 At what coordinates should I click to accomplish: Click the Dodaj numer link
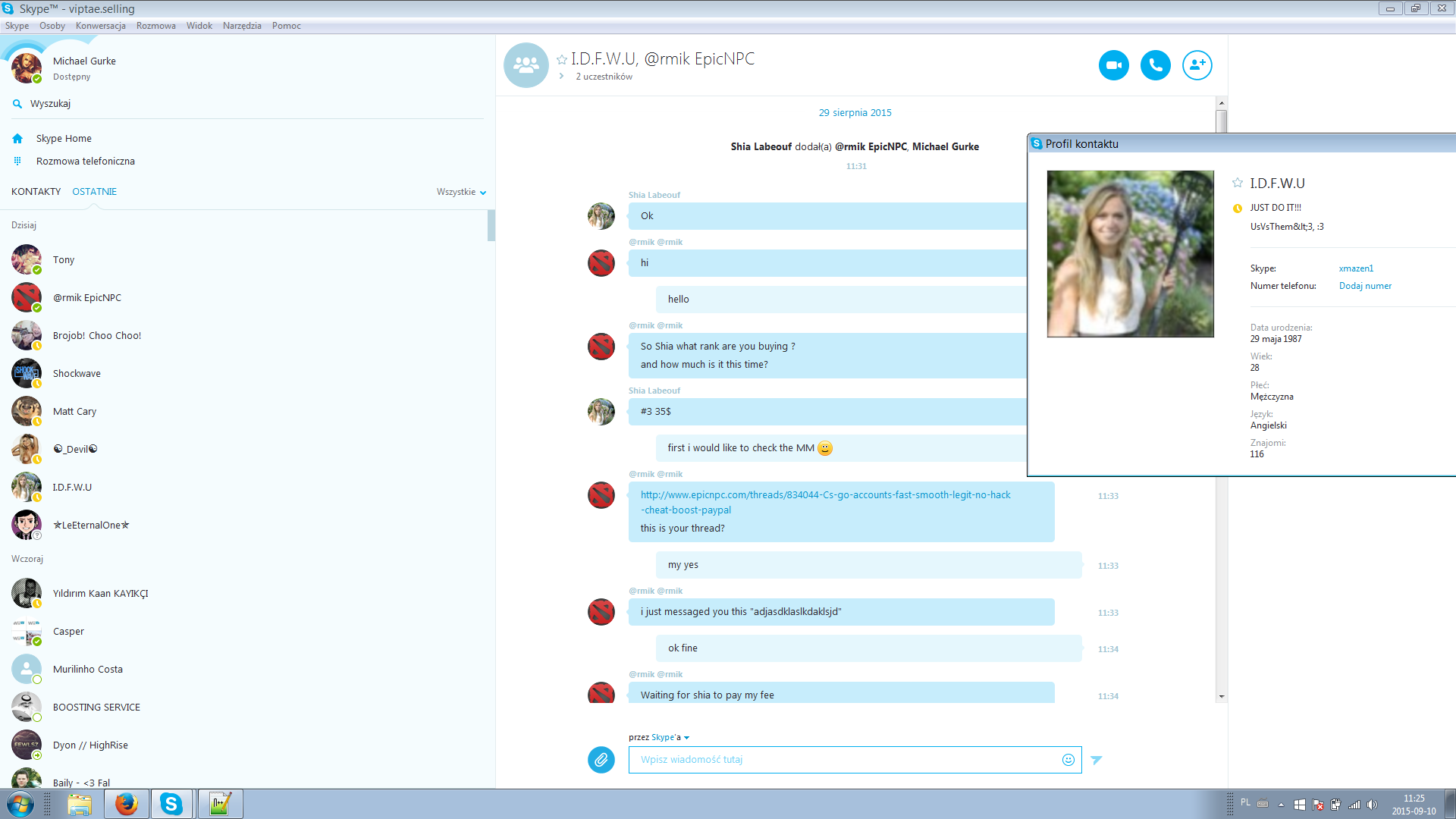[1365, 286]
